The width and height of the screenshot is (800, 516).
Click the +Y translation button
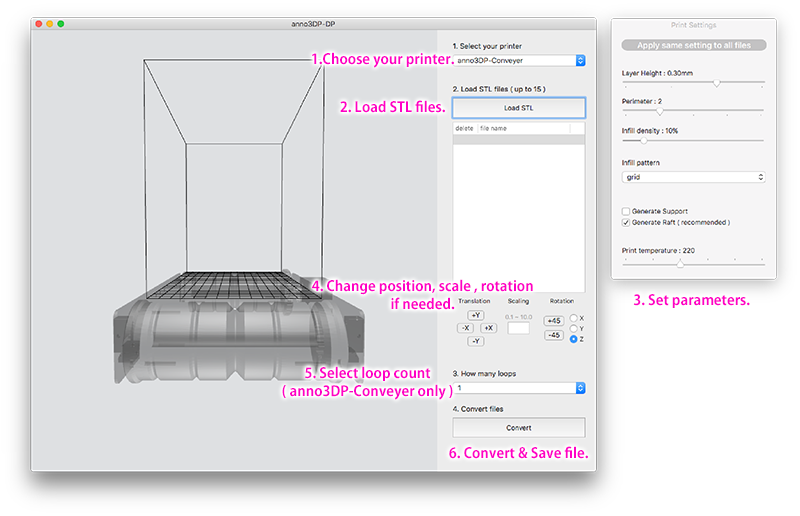pos(476,315)
